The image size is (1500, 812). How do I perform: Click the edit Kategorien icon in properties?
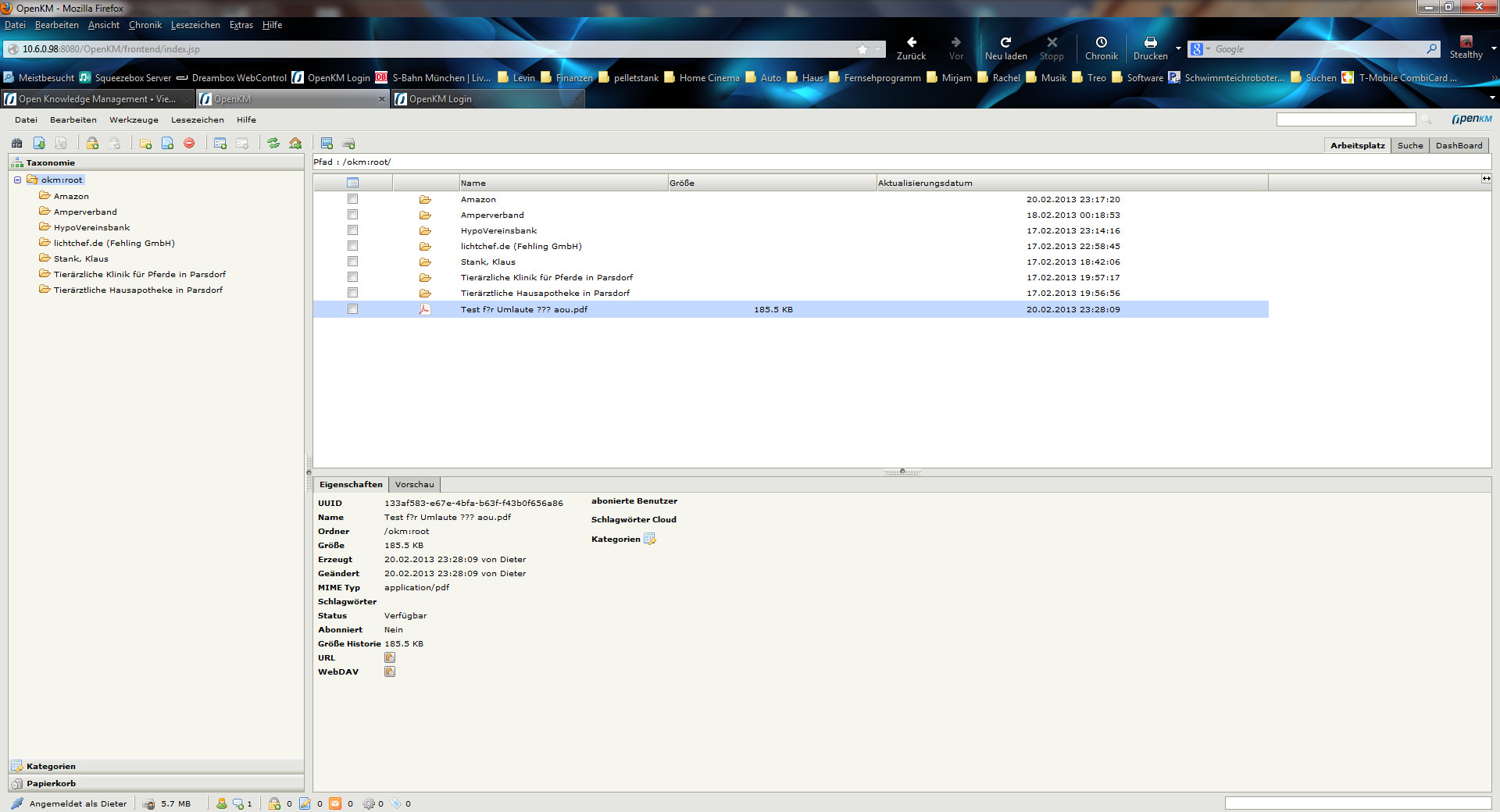pos(650,540)
